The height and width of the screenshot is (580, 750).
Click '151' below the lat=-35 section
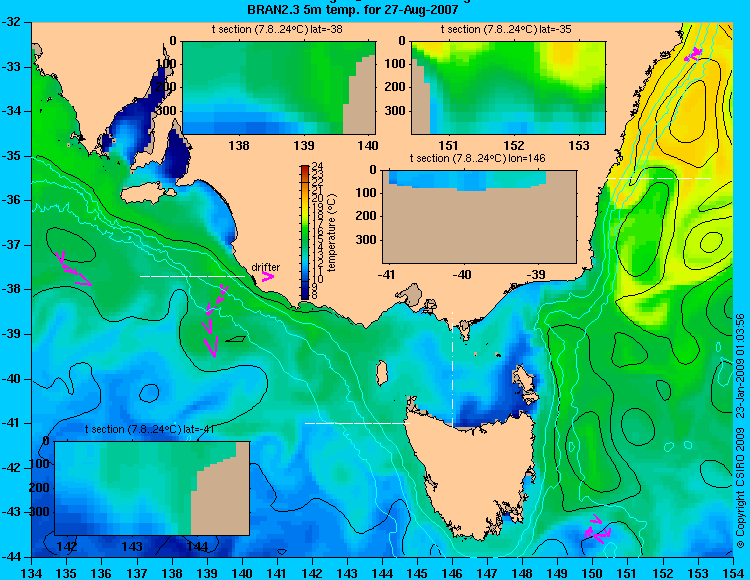pyautogui.click(x=449, y=145)
